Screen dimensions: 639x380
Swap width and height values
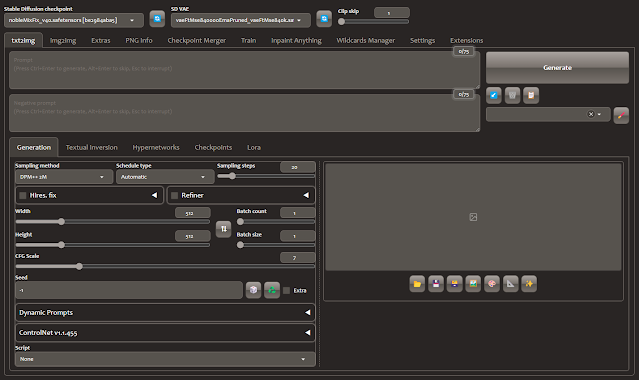coord(223,229)
